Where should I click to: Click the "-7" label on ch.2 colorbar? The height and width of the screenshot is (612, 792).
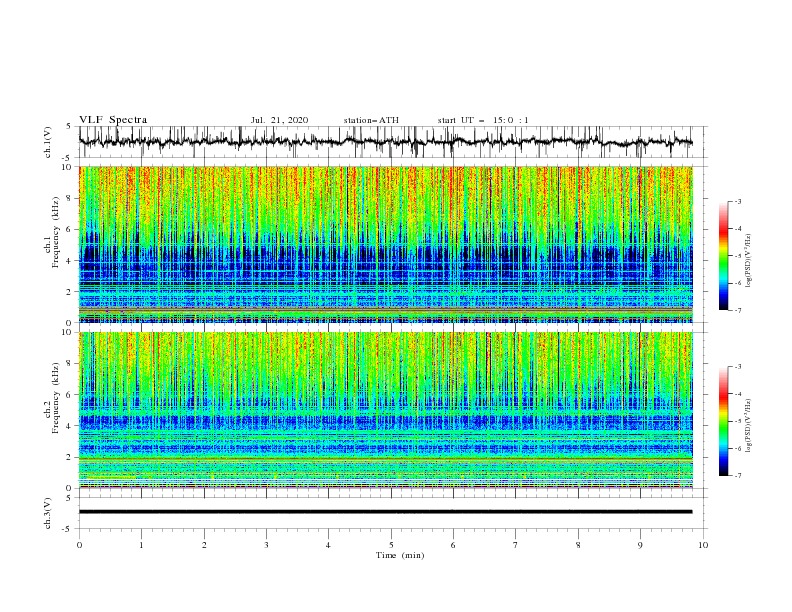point(737,475)
